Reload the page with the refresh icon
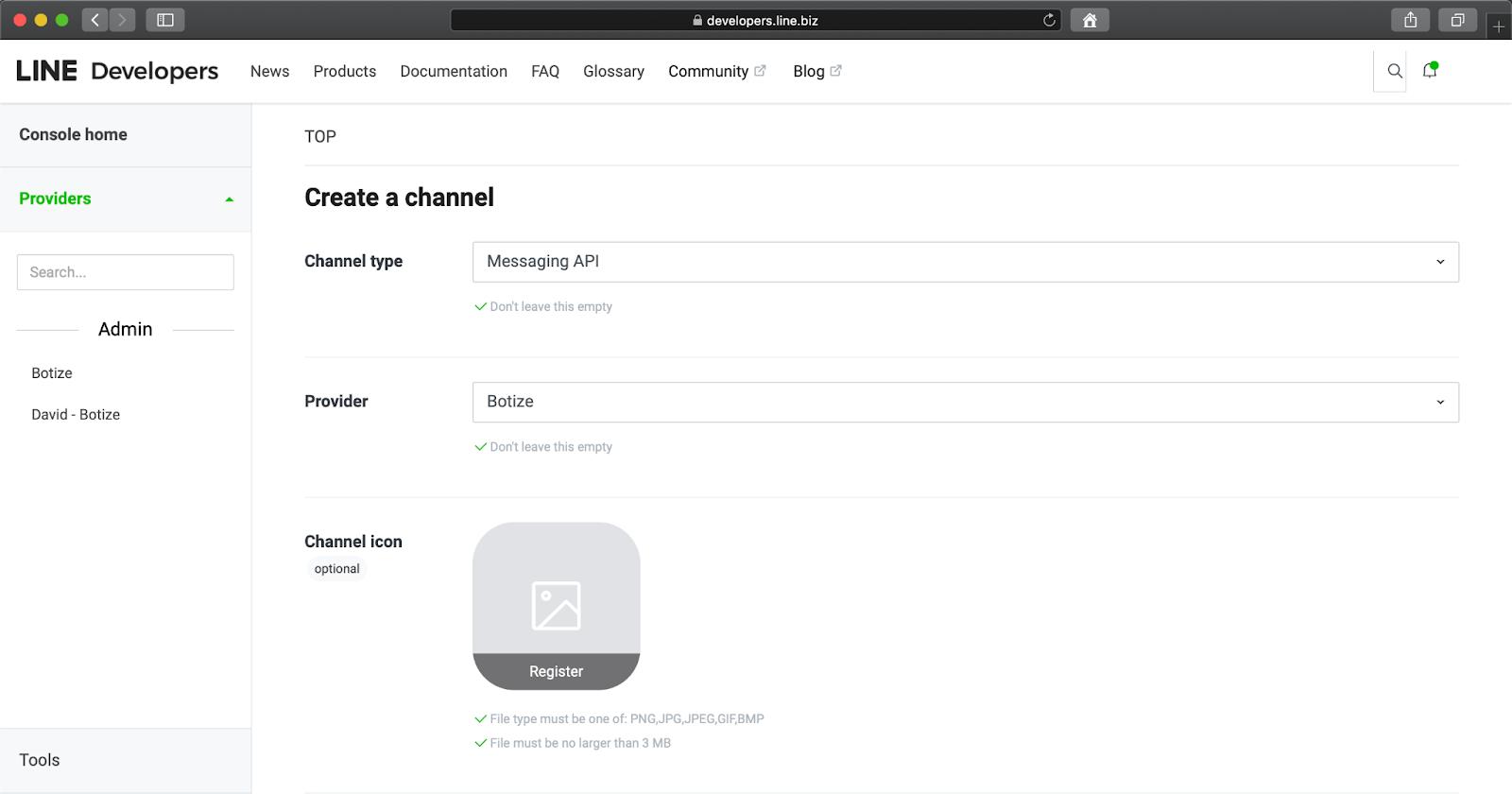Viewport: 1512px width, 794px height. pos(1049,20)
